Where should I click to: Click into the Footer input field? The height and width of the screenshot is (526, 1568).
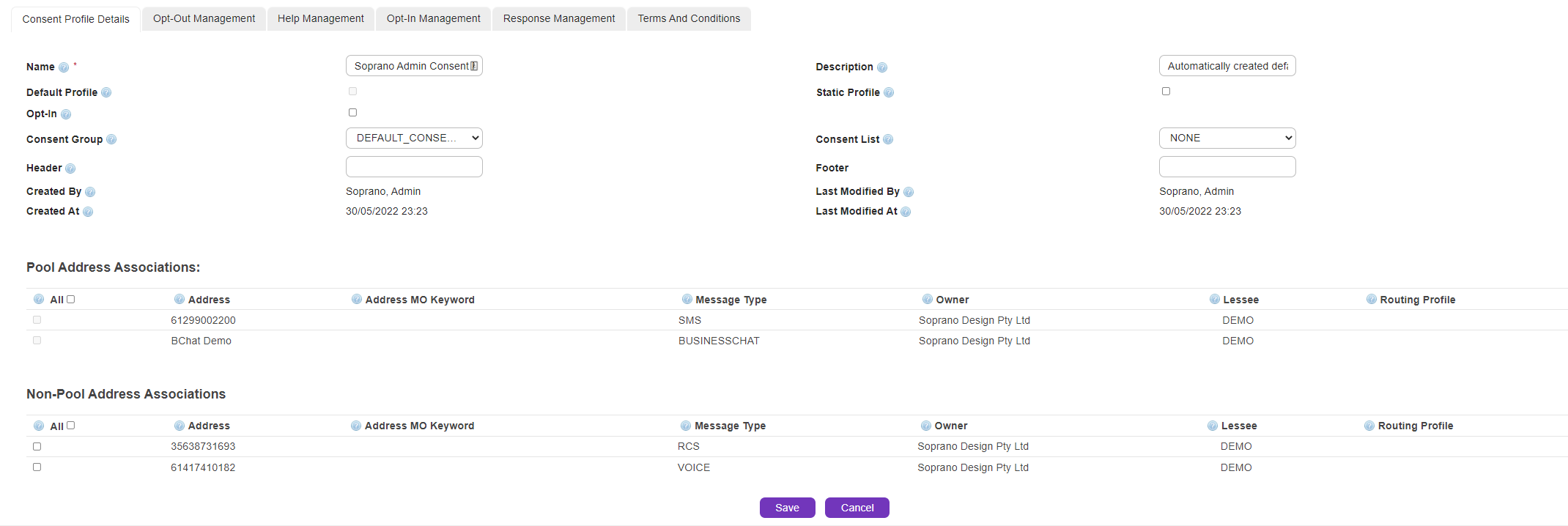[x=1227, y=167]
